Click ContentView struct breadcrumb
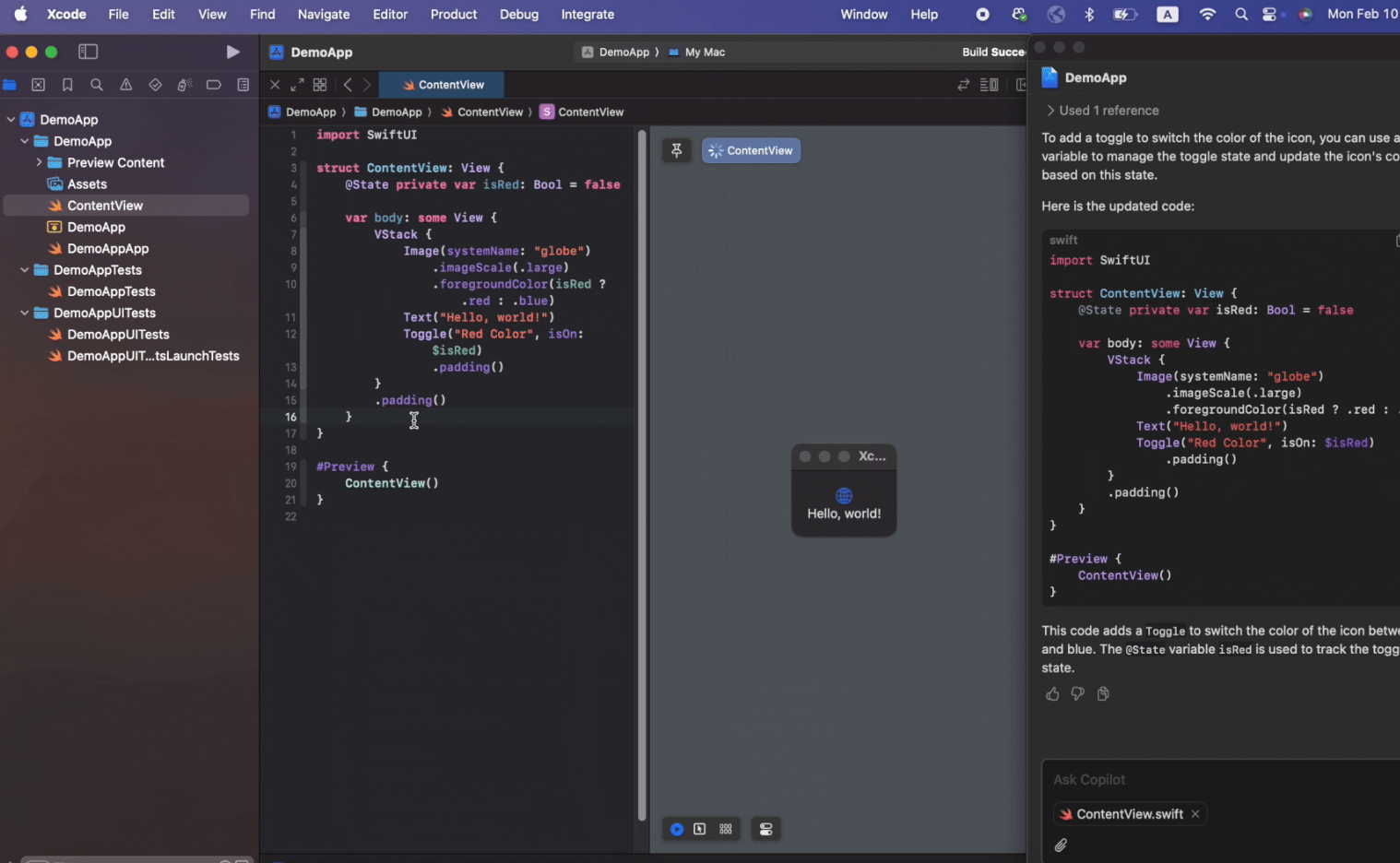The image size is (1400, 863). (582, 112)
